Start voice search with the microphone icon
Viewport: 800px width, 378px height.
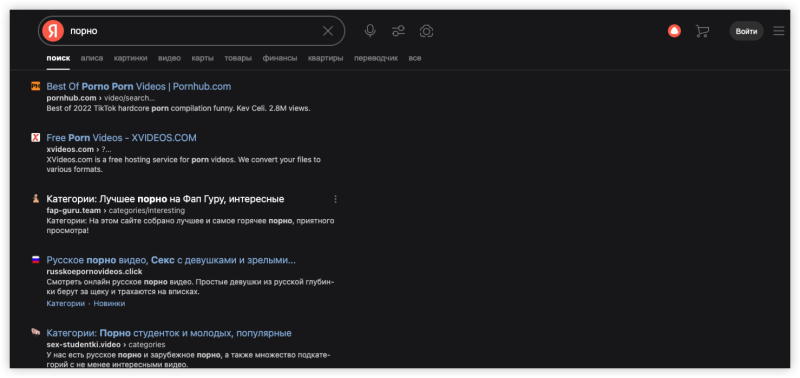(370, 31)
